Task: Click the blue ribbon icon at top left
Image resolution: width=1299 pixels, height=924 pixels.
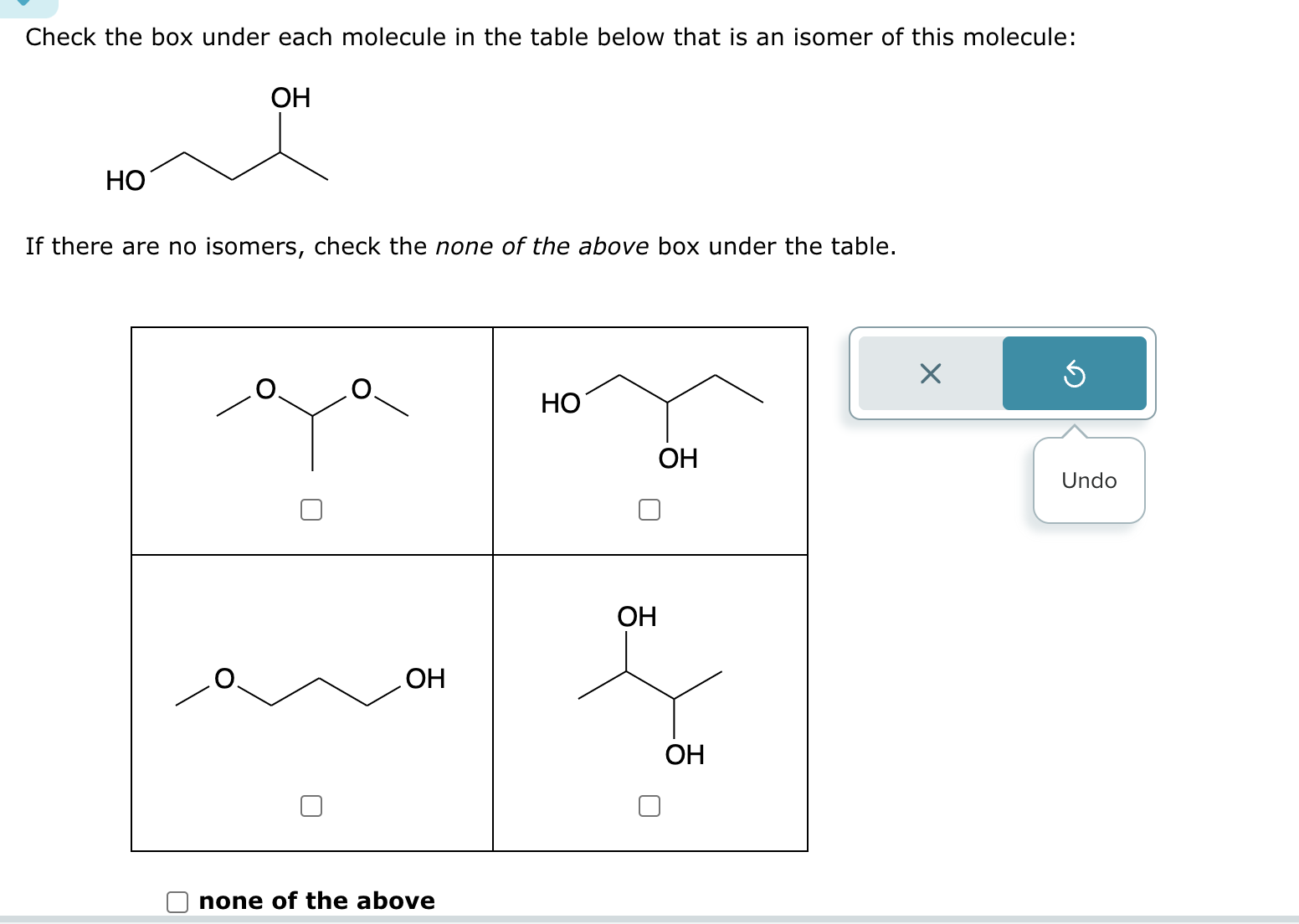Action: [x=23, y=4]
